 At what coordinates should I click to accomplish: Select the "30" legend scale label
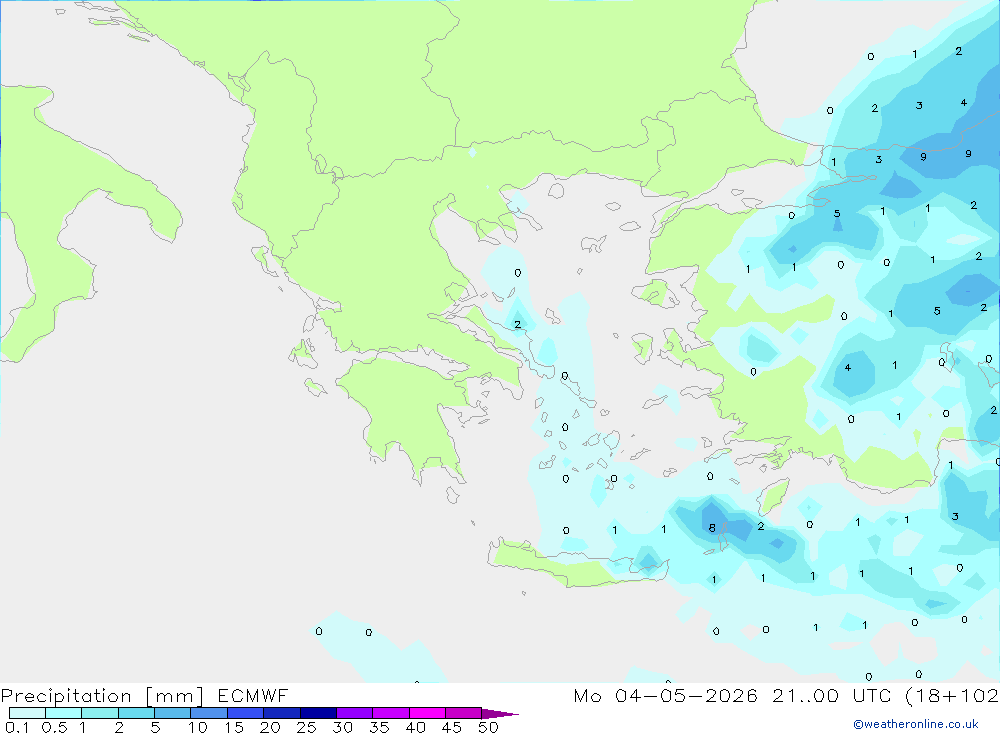point(342,727)
